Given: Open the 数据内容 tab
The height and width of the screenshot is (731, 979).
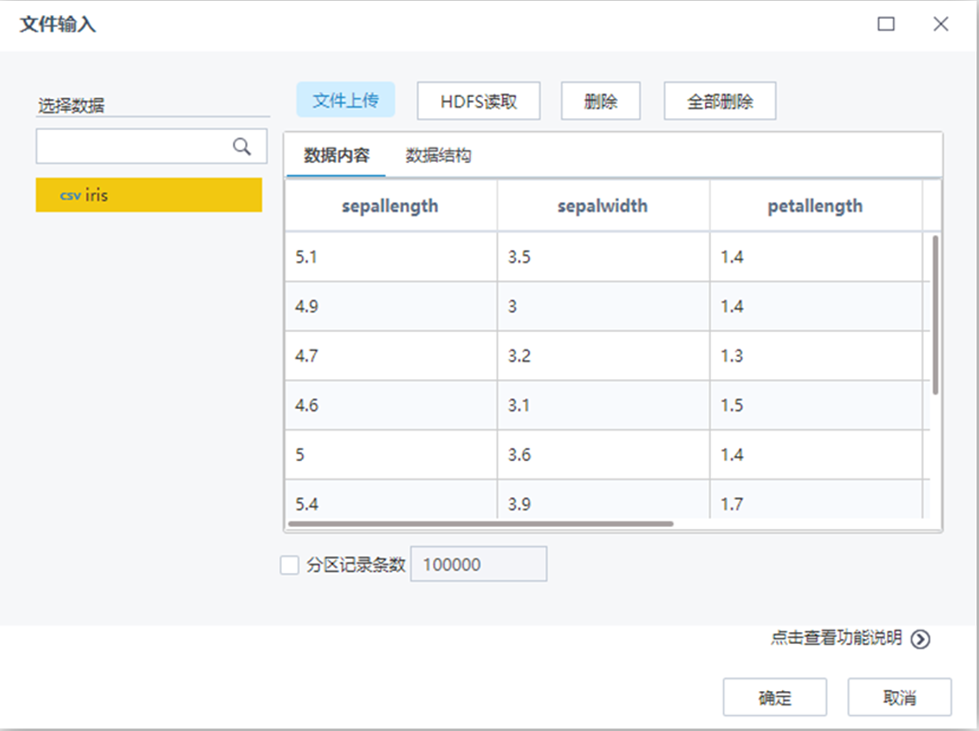Looking at the screenshot, I should (334, 155).
